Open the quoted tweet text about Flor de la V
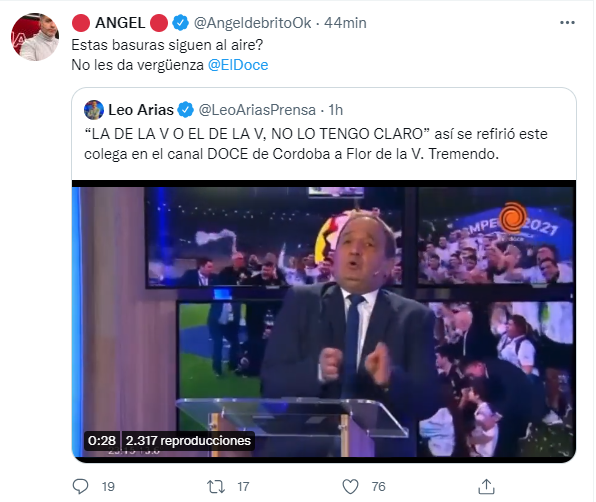Image resolution: width=596 pixels, height=502 pixels. pyautogui.click(x=315, y=144)
